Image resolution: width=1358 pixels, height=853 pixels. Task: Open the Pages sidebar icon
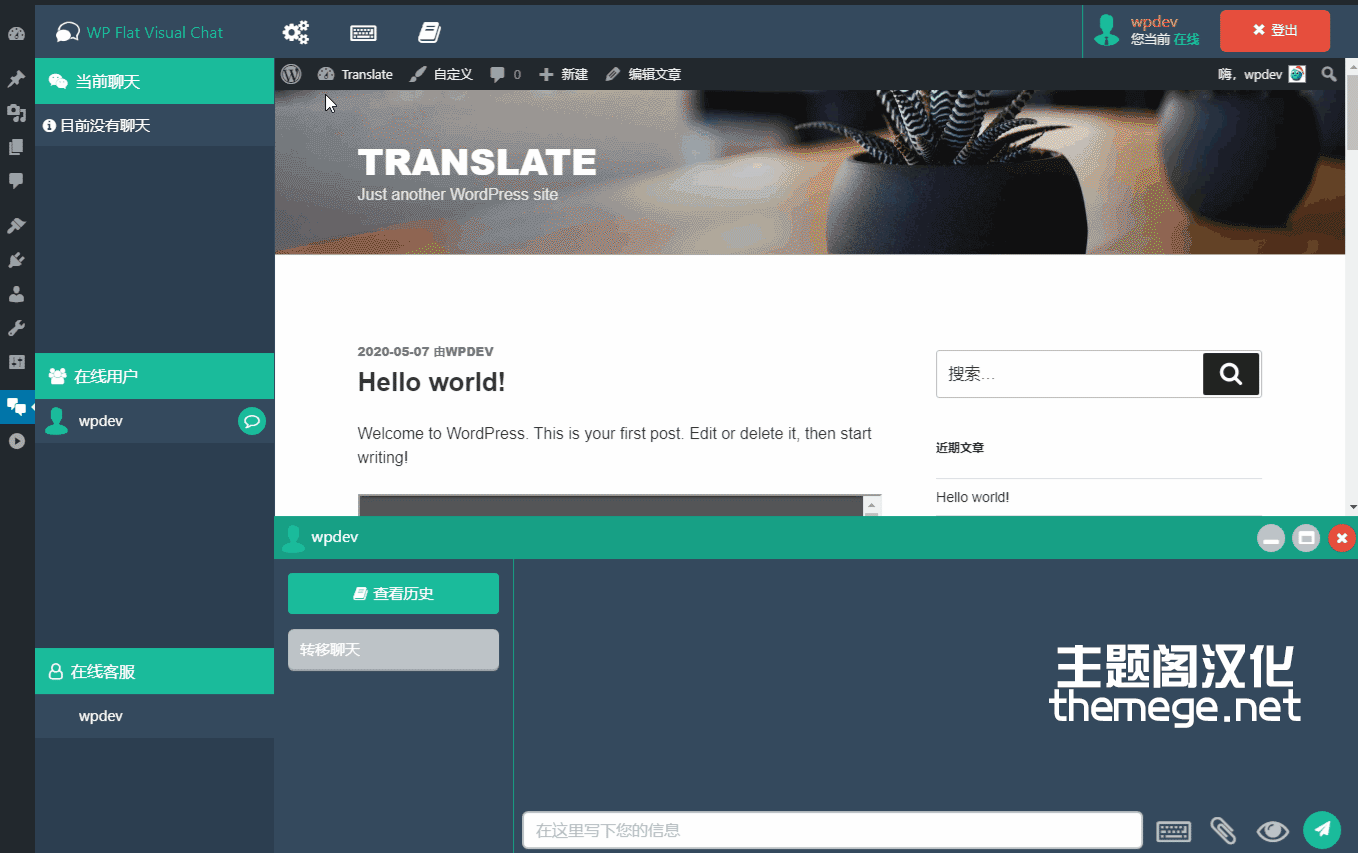tap(16, 147)
